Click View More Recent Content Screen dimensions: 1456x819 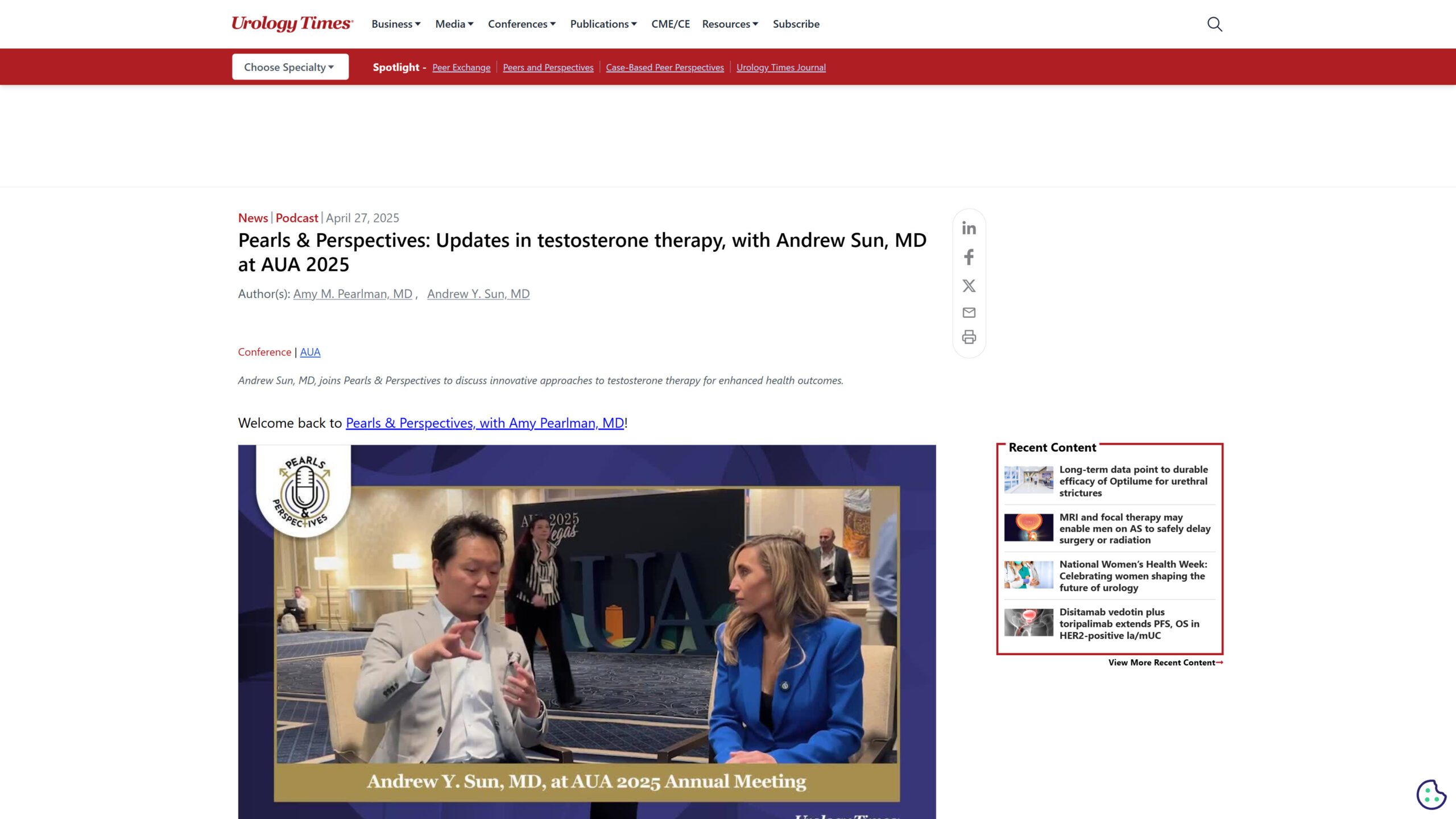(1165, 663)
